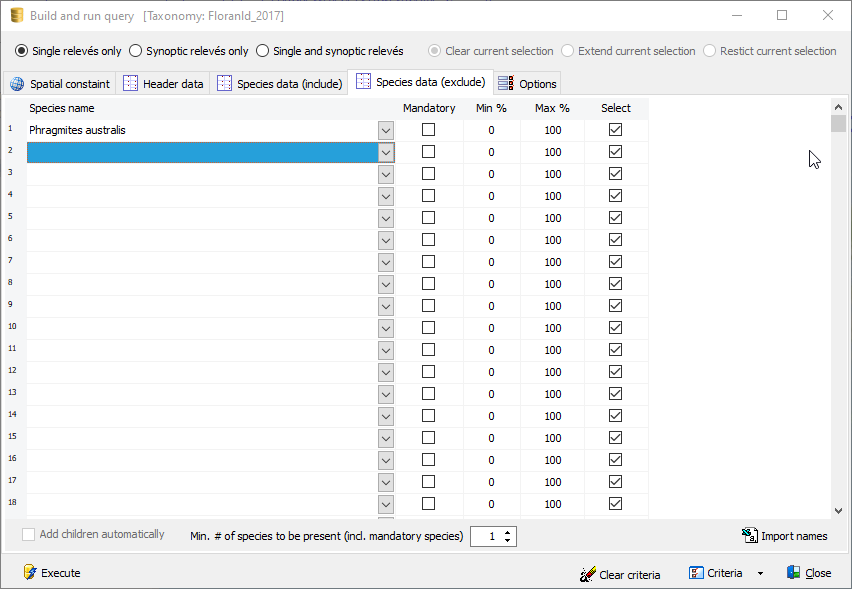852x589 pixels.
Task: Open the Criteria dropdown arrow
Action: (x=760, y=574)
